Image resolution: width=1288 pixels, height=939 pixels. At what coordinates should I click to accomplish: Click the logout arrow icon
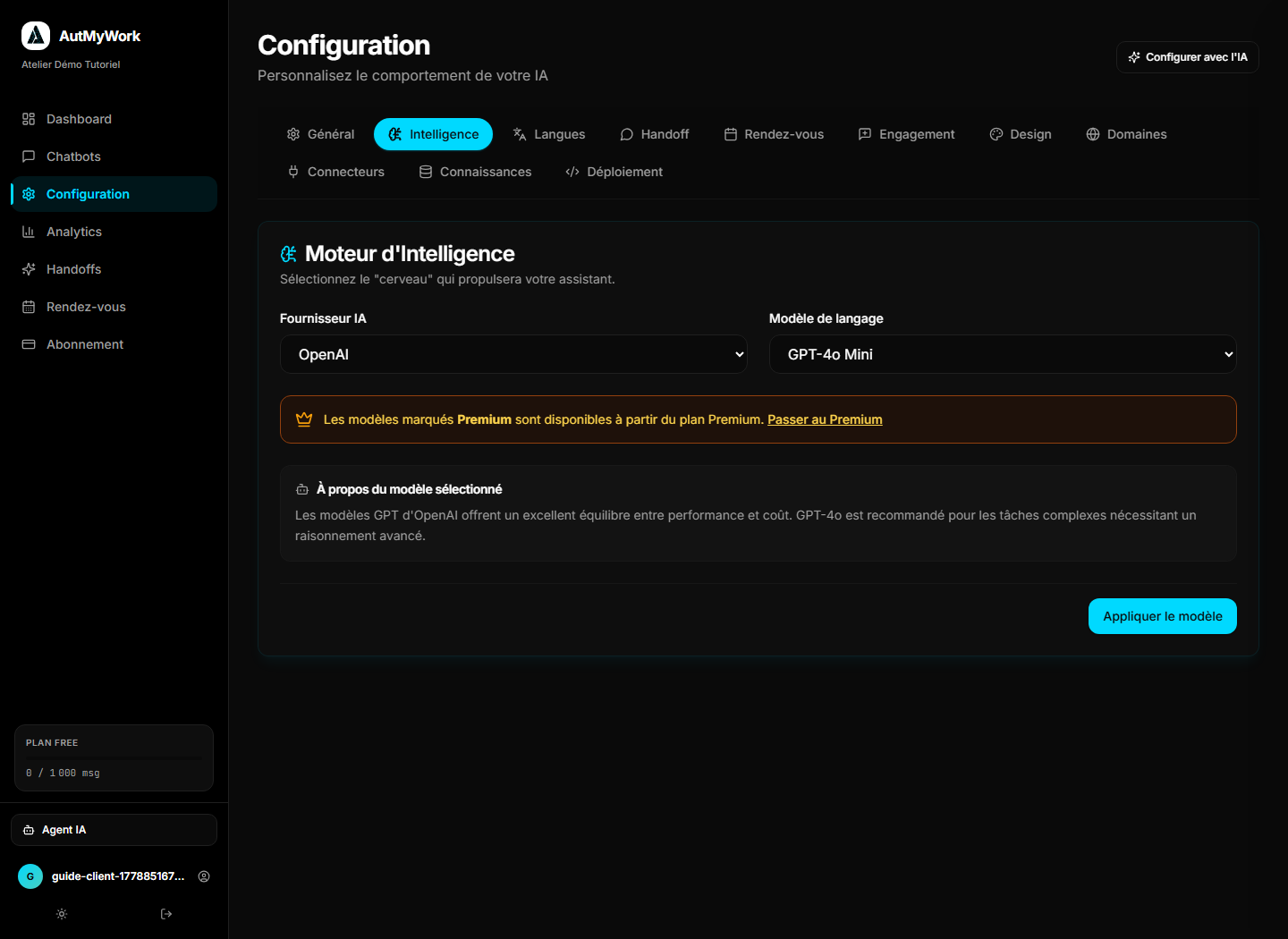pyautogui.click(x=166, y=914)
